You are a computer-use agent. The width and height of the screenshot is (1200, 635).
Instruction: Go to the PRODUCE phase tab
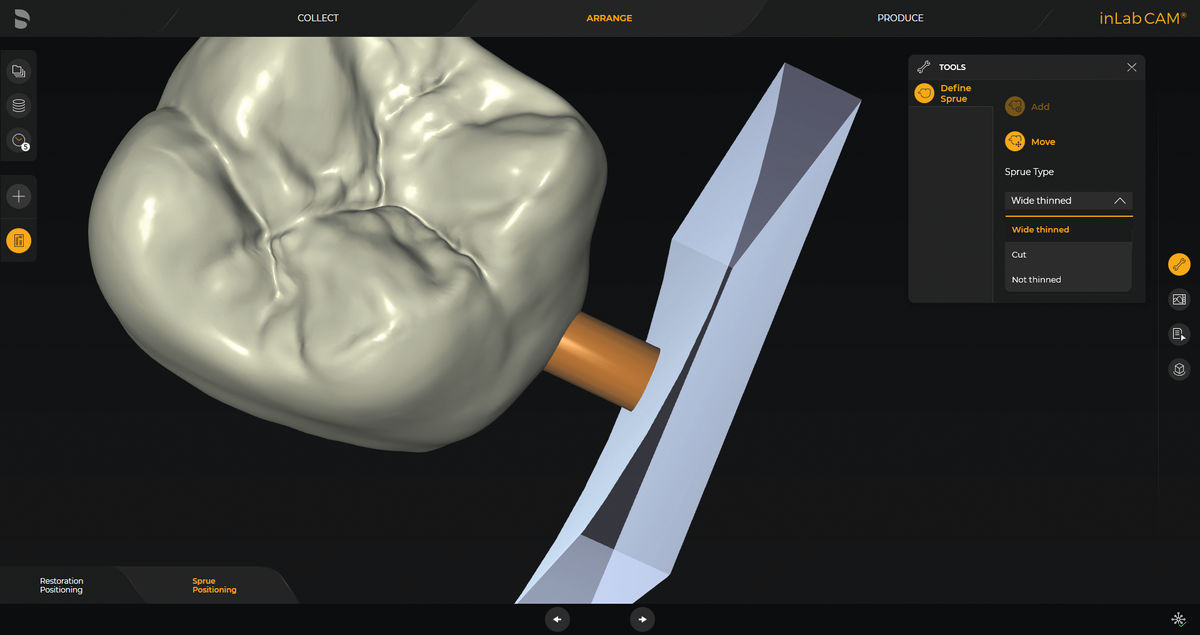[x=900, y=18]
